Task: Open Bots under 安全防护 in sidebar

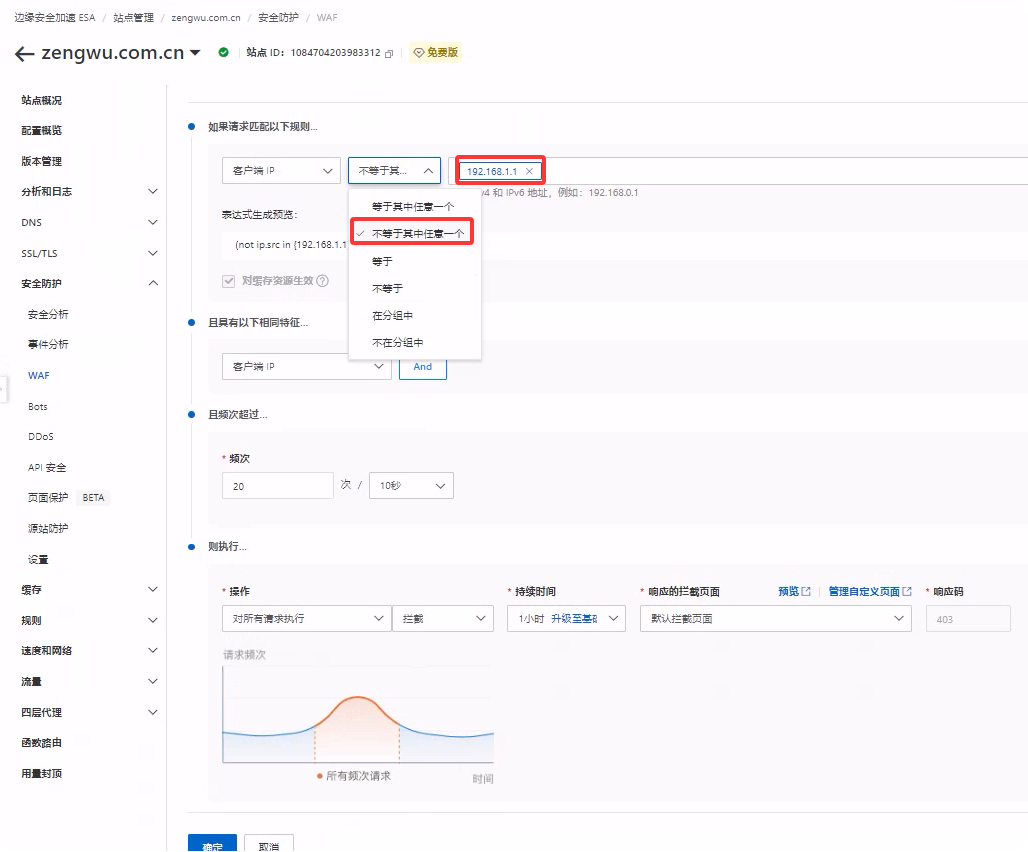Action: tap(38, 407)
